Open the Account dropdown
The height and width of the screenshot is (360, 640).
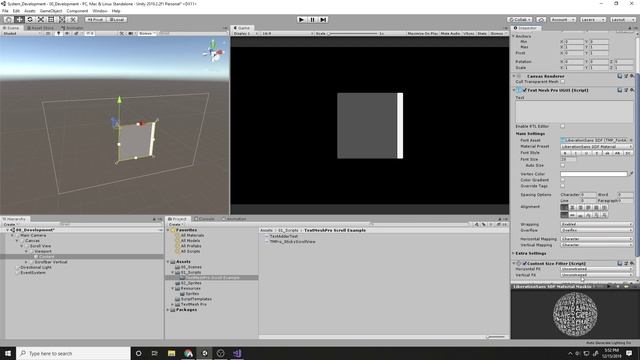coord(562,19)
